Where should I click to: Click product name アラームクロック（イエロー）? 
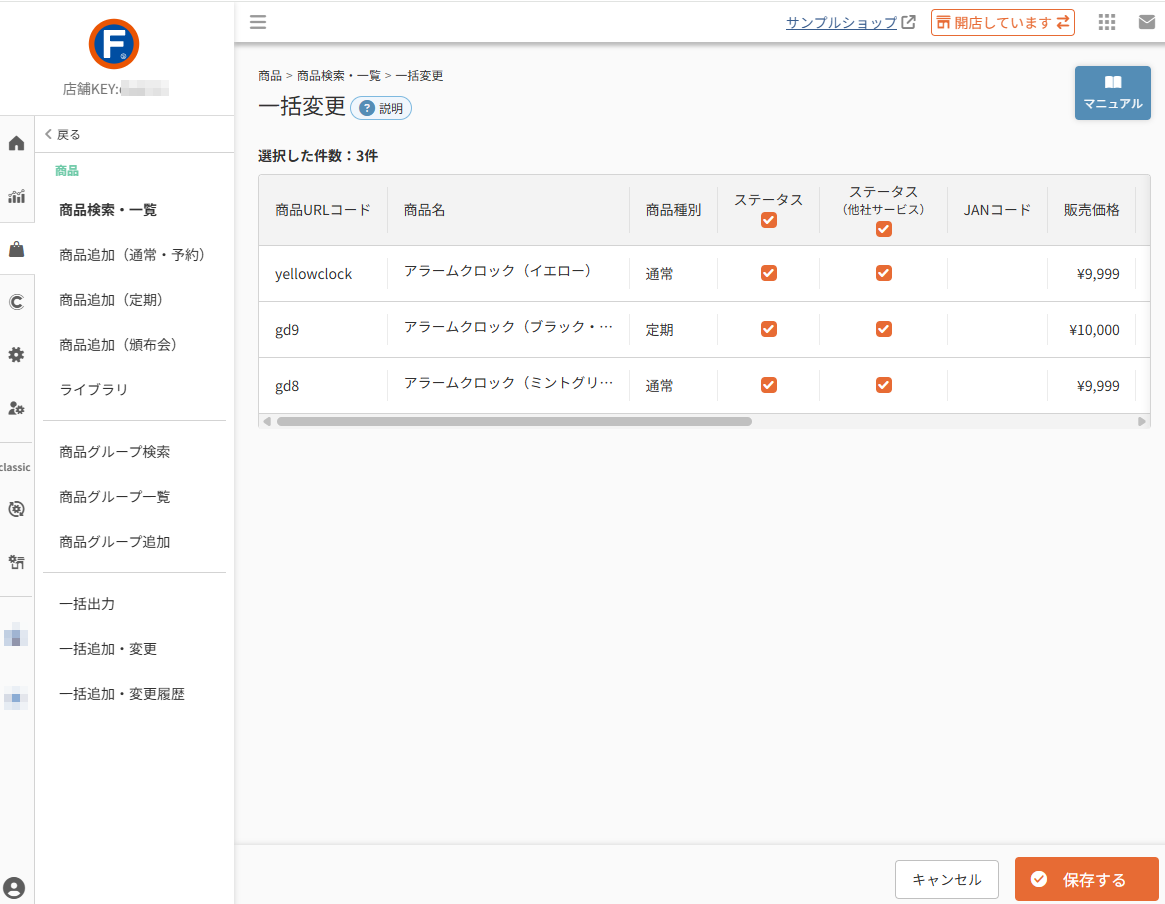497,271
